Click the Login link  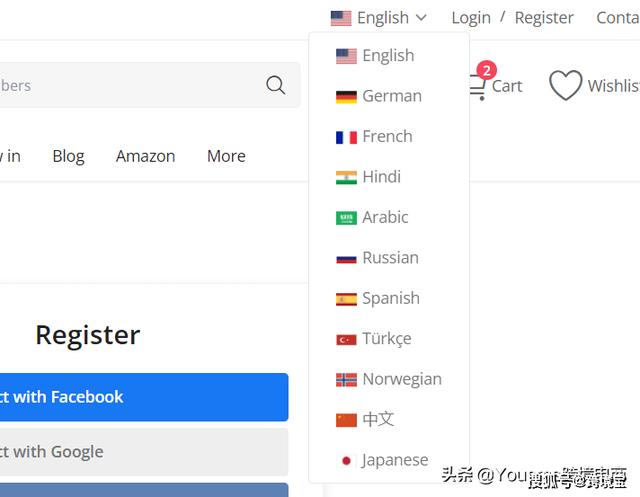click(471, 18)
